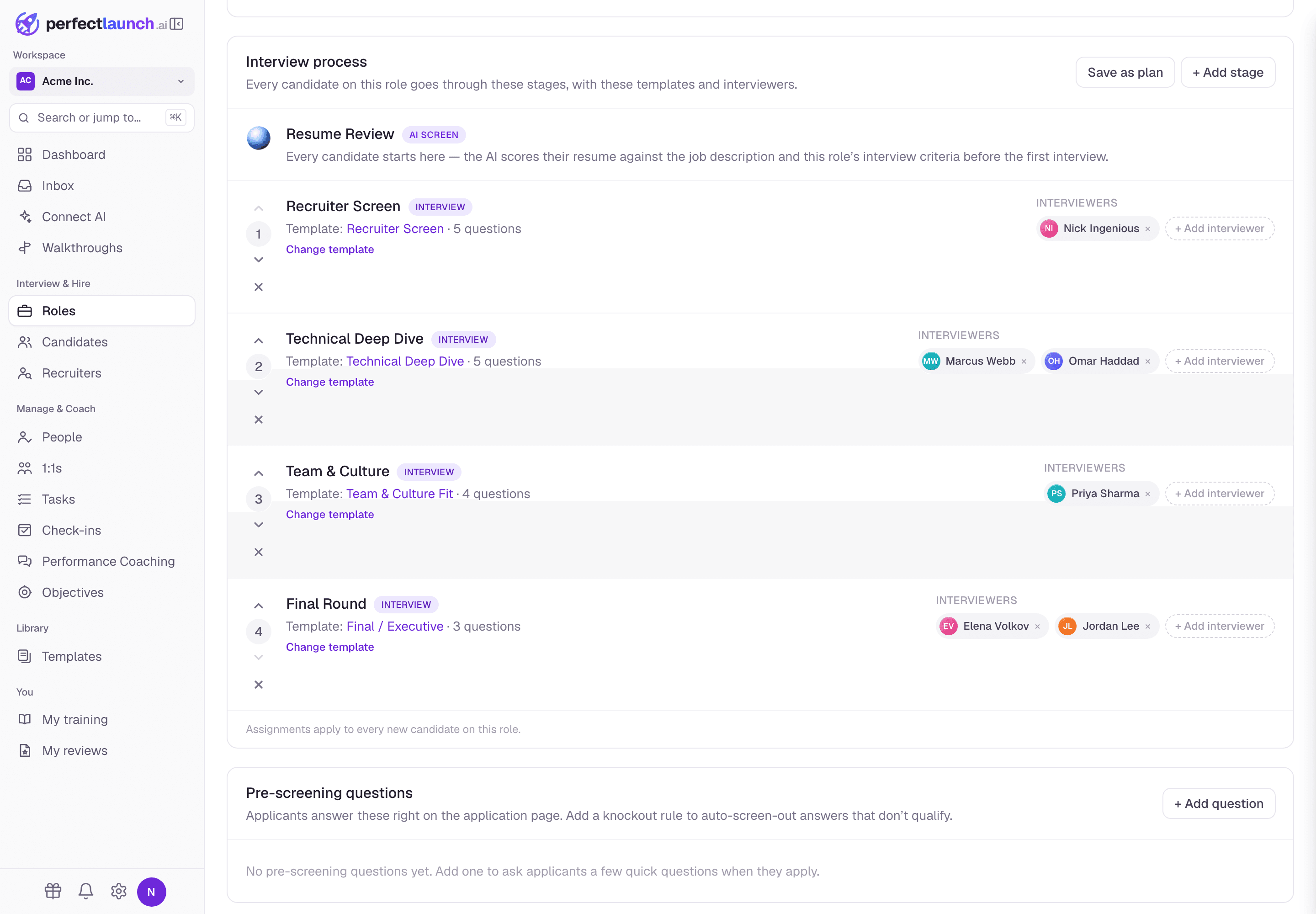Click the perfectlaunch.ai logo
This screenshot has height=914, width=1316.
[x=91, y=24]
